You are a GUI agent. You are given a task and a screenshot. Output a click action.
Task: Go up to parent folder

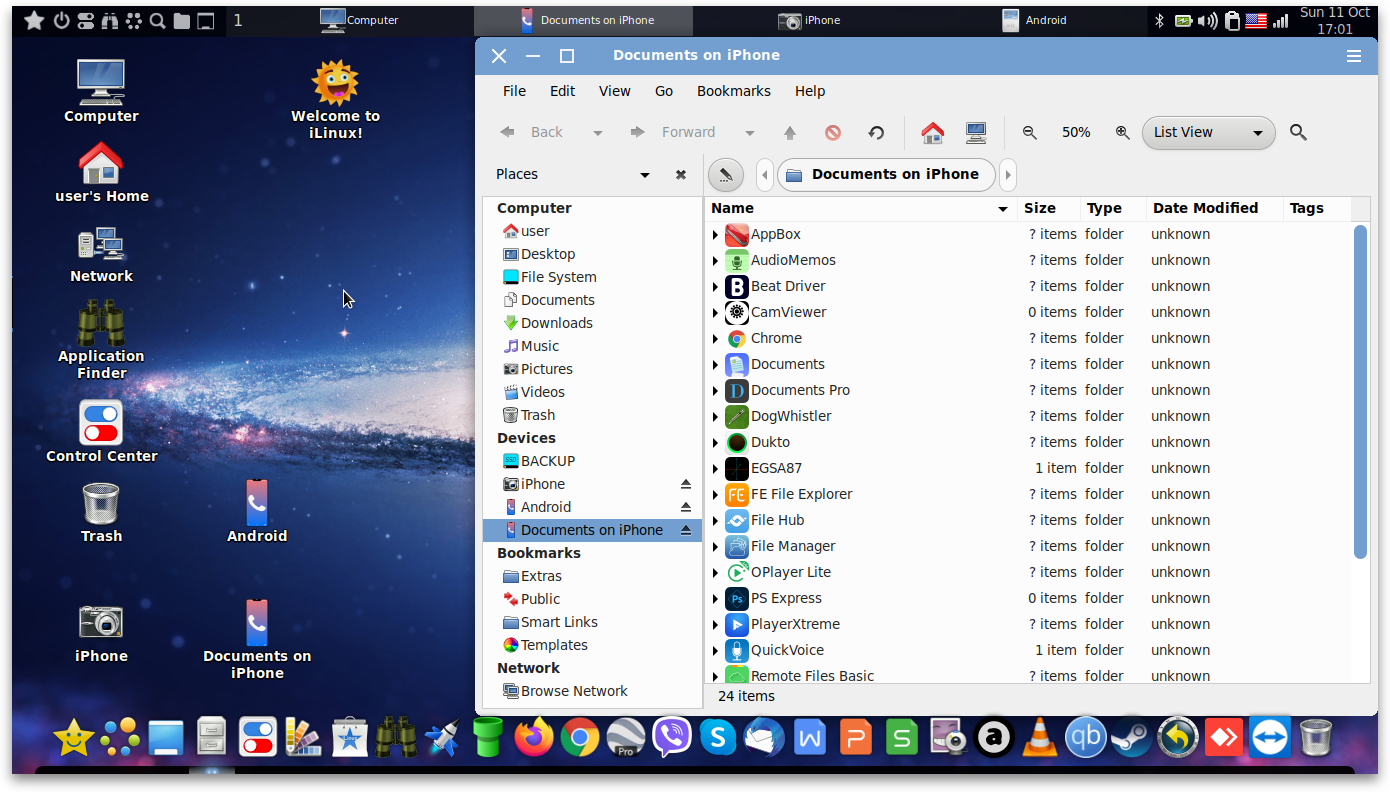(790, 132)
